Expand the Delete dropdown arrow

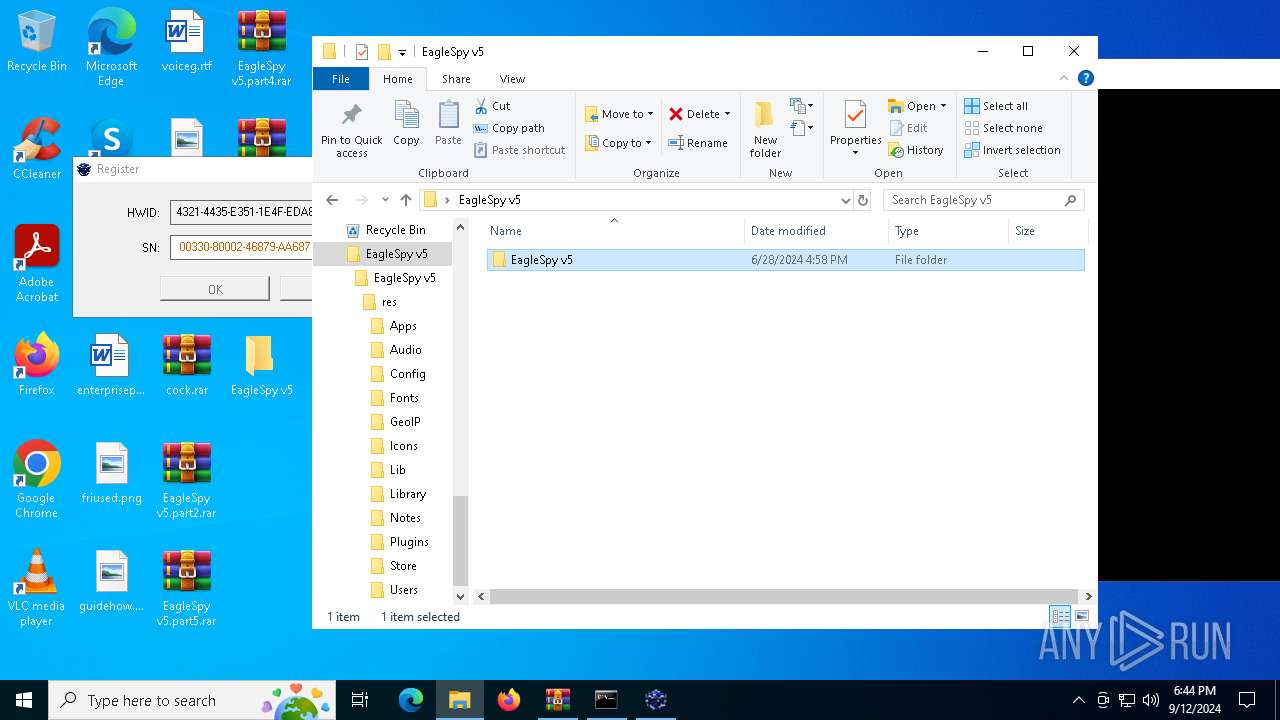click(727, 114)
